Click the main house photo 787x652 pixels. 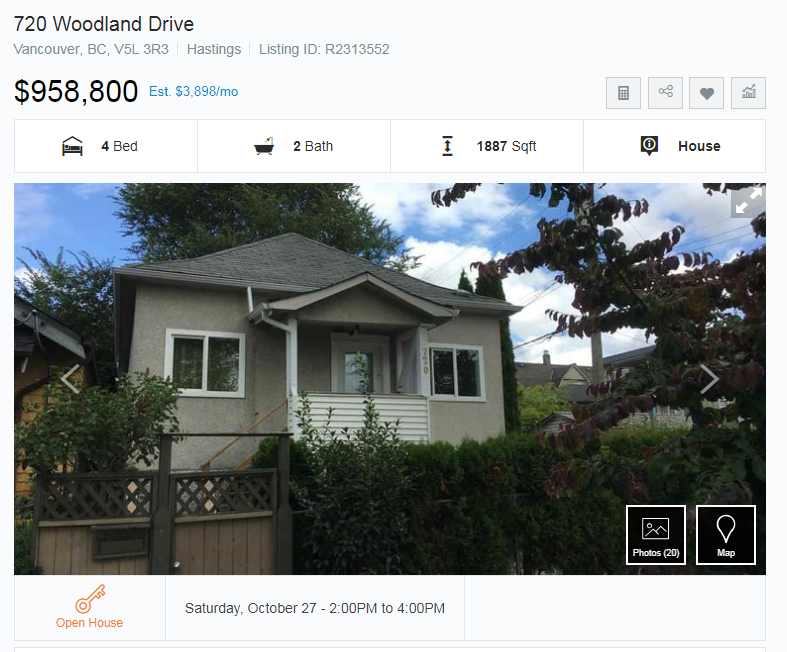[390, 379]
